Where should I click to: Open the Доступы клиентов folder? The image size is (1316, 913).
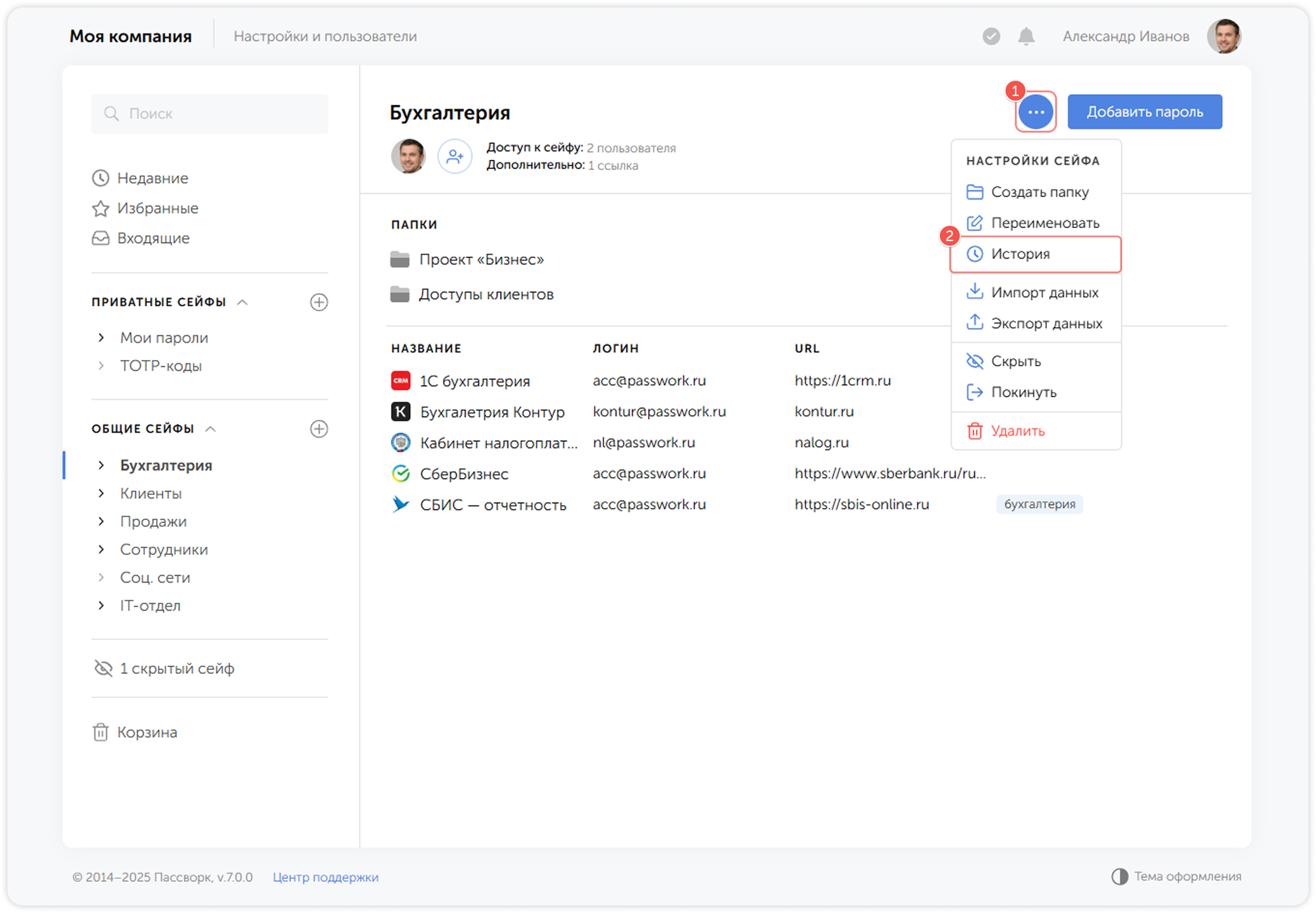(472, 294)
